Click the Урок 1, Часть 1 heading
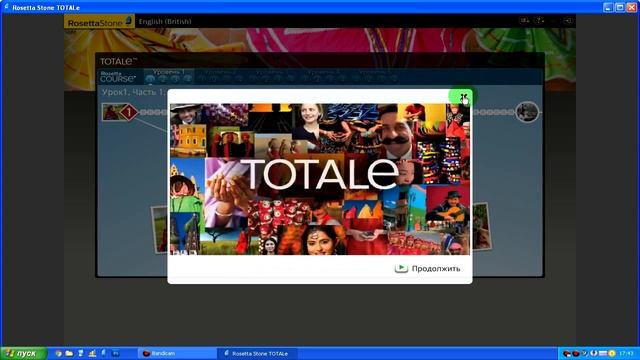Viewport: 640px width, 360px height. [134, 92]
